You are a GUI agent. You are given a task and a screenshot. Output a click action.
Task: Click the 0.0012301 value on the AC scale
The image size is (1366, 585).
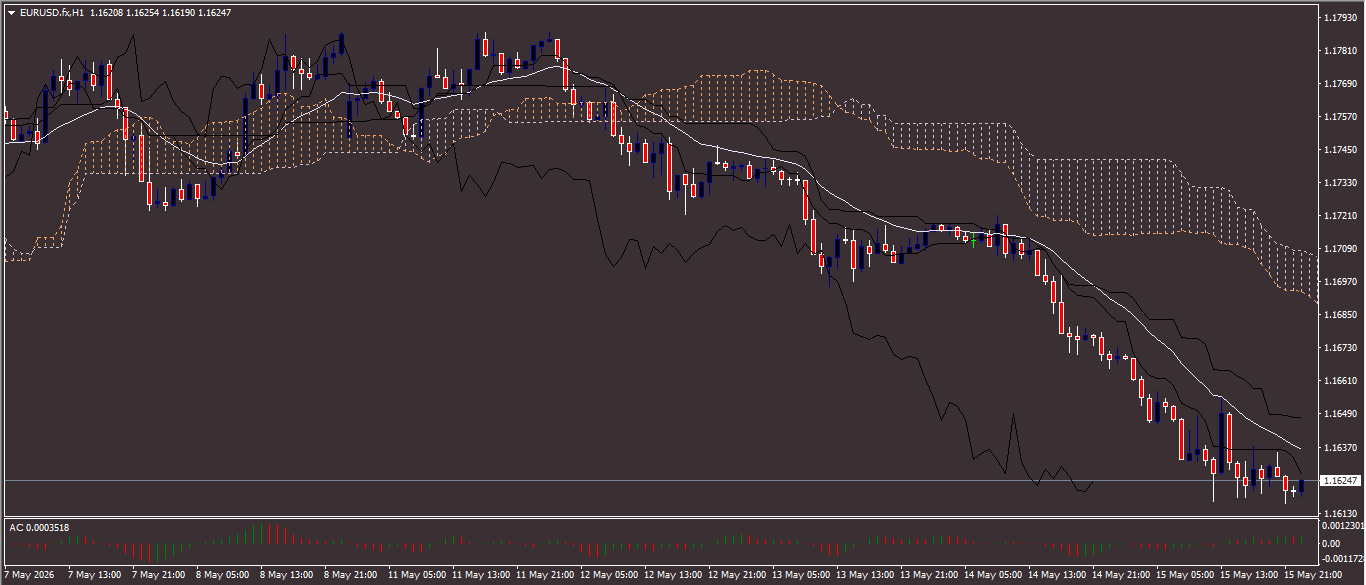pyautogui.click(x=1342, y=525)
